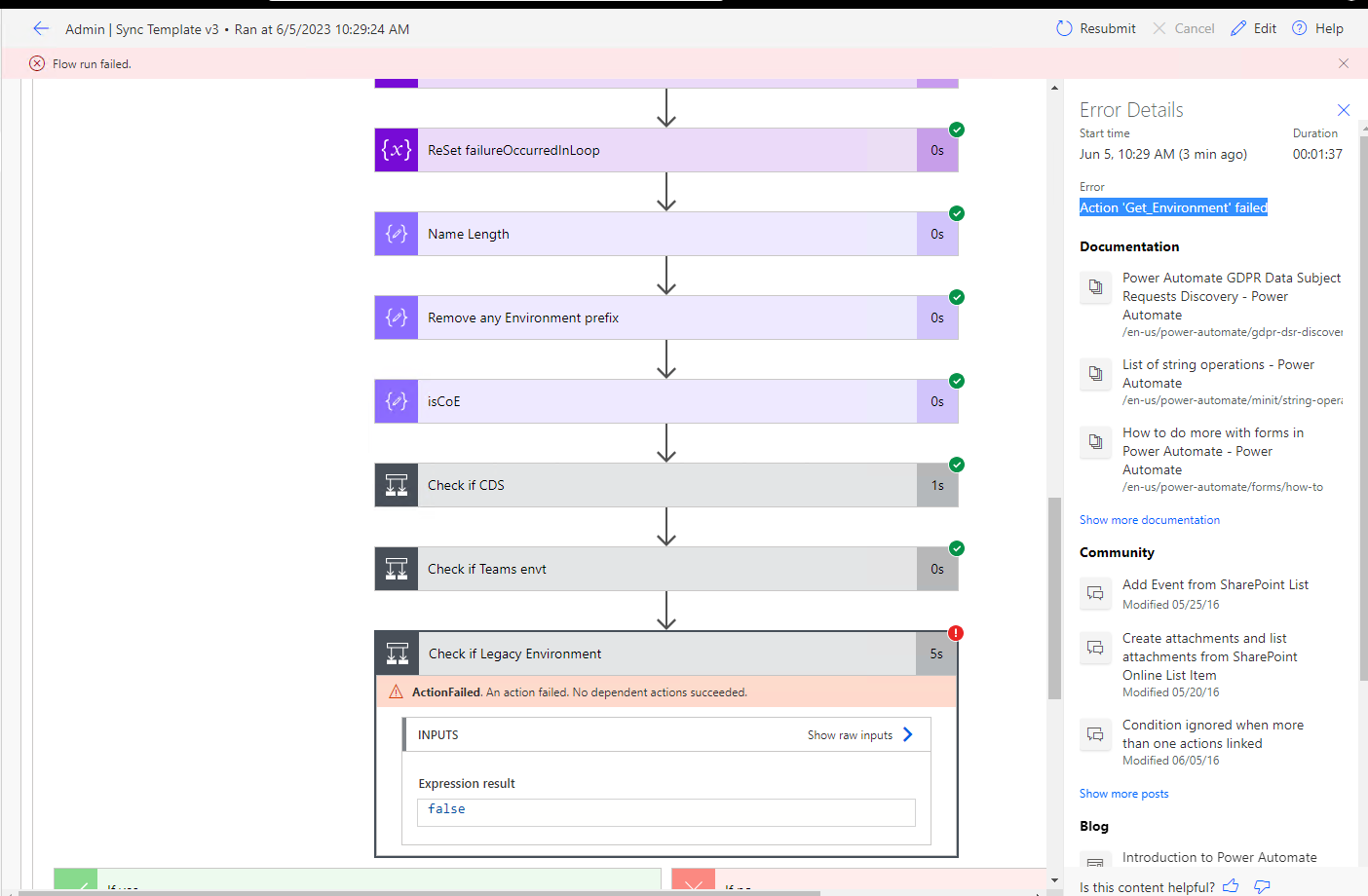Click the Resubmit refresh icon
The height and width of the screenshot is (896, 1368).
1064,28
